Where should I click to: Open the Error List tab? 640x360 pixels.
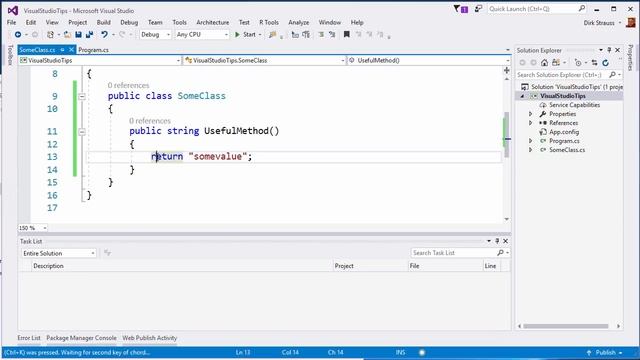click(29, 338)
